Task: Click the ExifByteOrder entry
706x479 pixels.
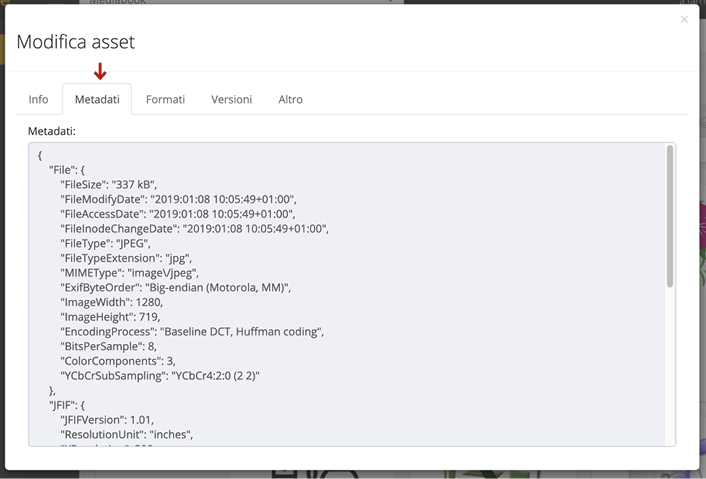Action: 175,287
